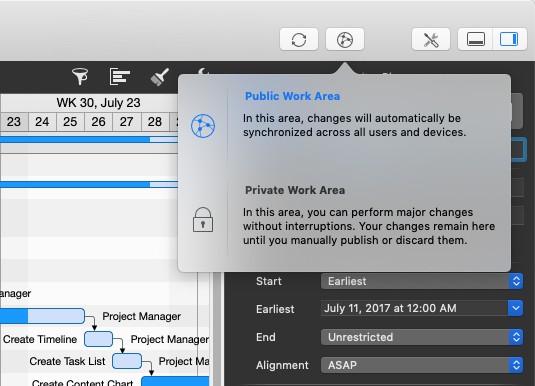Image resolution: width=535 pixels, height=386 pixels.
Task: Click the filter funnel icon
Action: pos(80,76)
